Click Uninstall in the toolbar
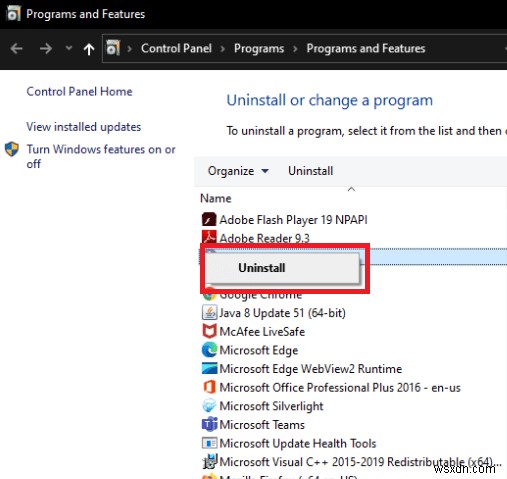Viewport: 507px width, 479px height. [311, 171]
